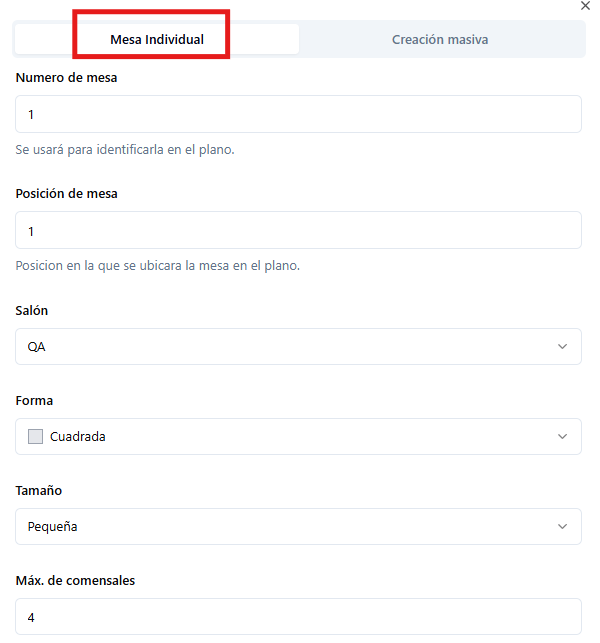600x643 pixels.
Task: Click the Numero de mesa label
Action: (67, 77)
